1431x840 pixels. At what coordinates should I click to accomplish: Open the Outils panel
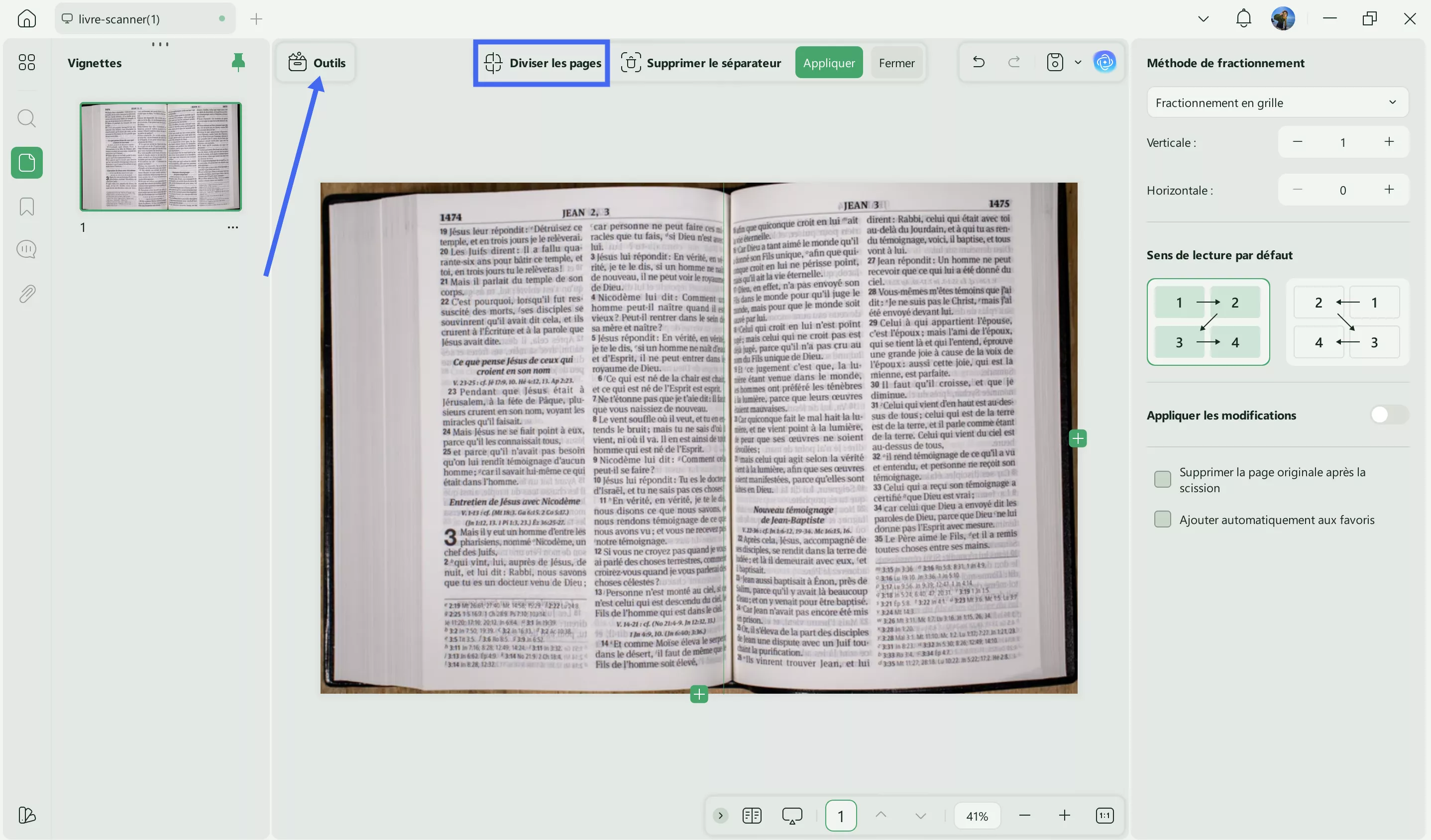317,62
